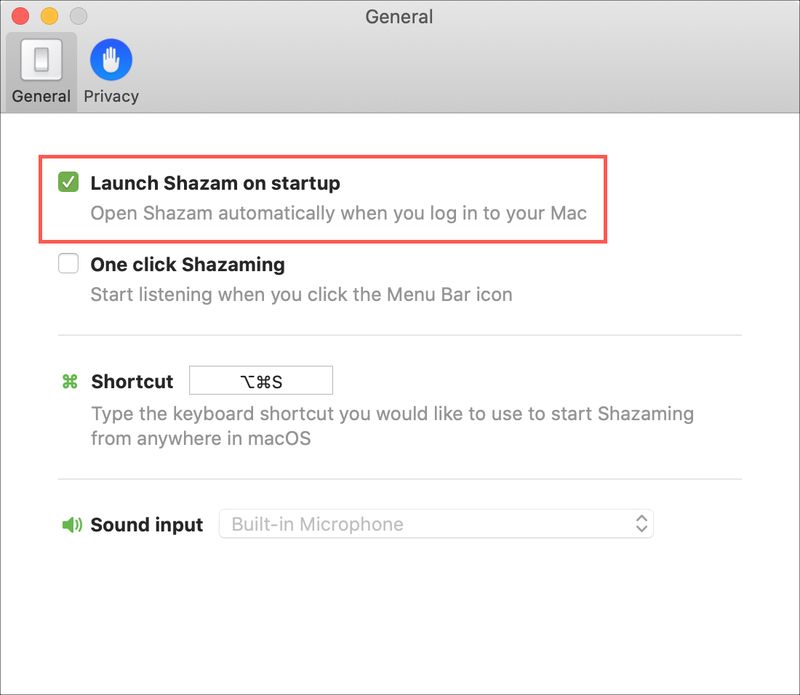Viewport: 800px width, 695px height.
Task: Click the Sound input label
Action: pos(147,525)
